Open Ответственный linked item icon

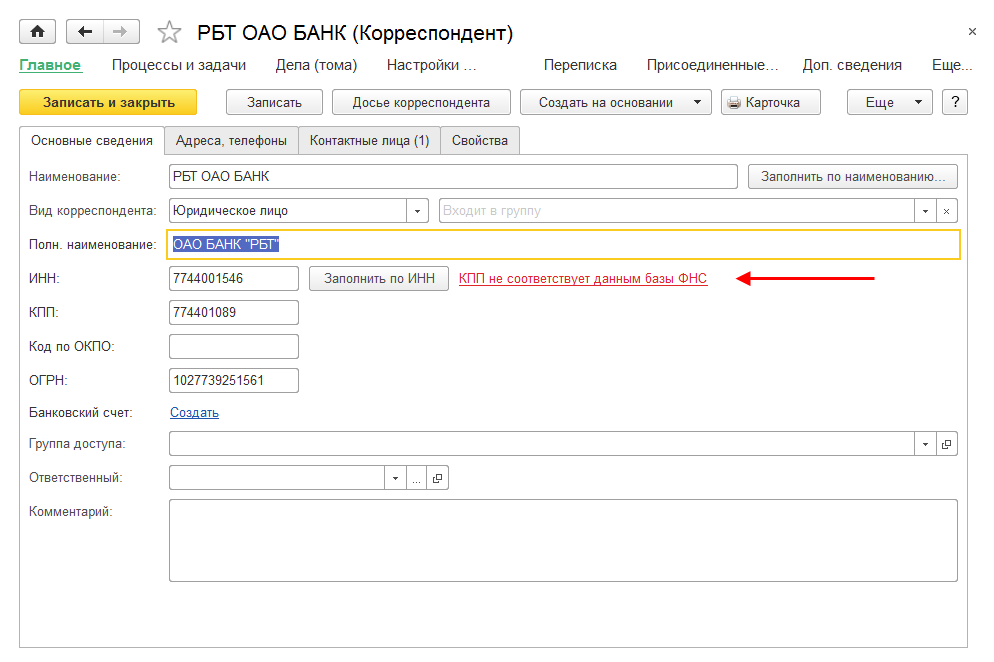437,478
